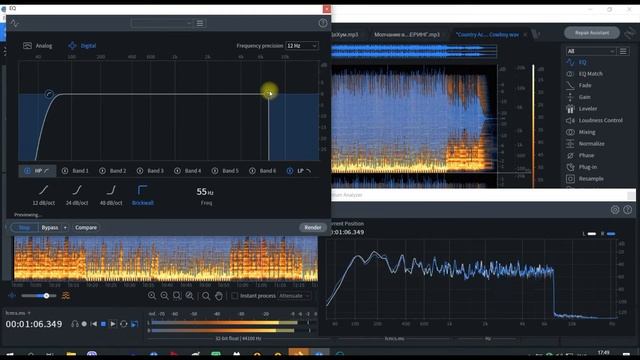Select the Brickwall filter shape
Viewport: 640px width, 360px height.
pyautogui.click(x=142, y=195)
